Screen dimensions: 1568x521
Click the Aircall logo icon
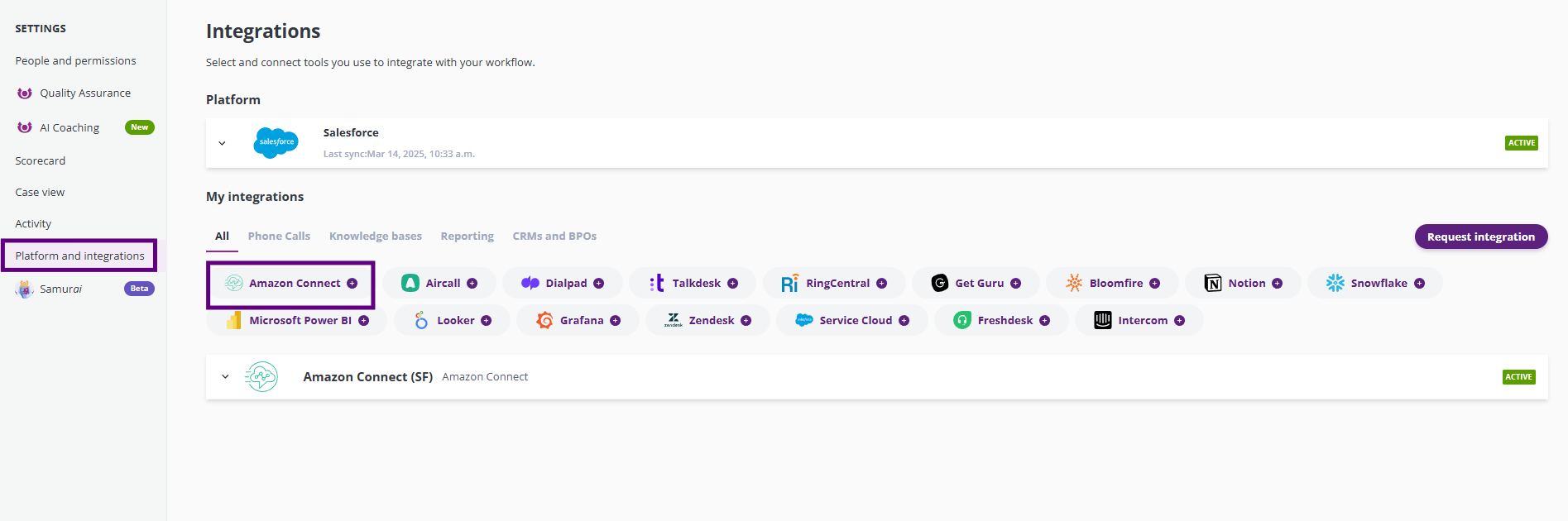(x=410, y=284)
